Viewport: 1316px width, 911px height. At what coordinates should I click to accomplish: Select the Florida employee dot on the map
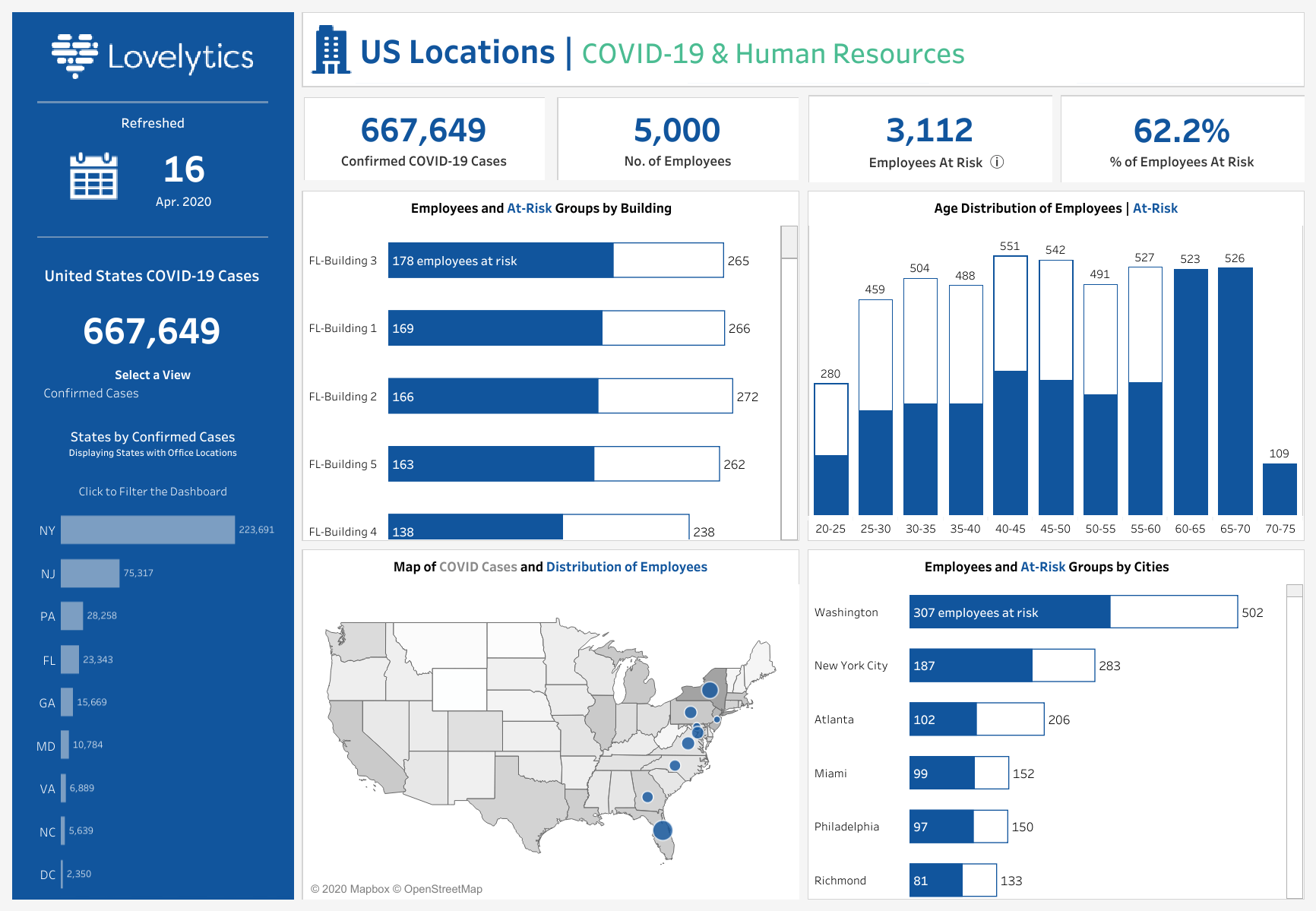point(663,830)
